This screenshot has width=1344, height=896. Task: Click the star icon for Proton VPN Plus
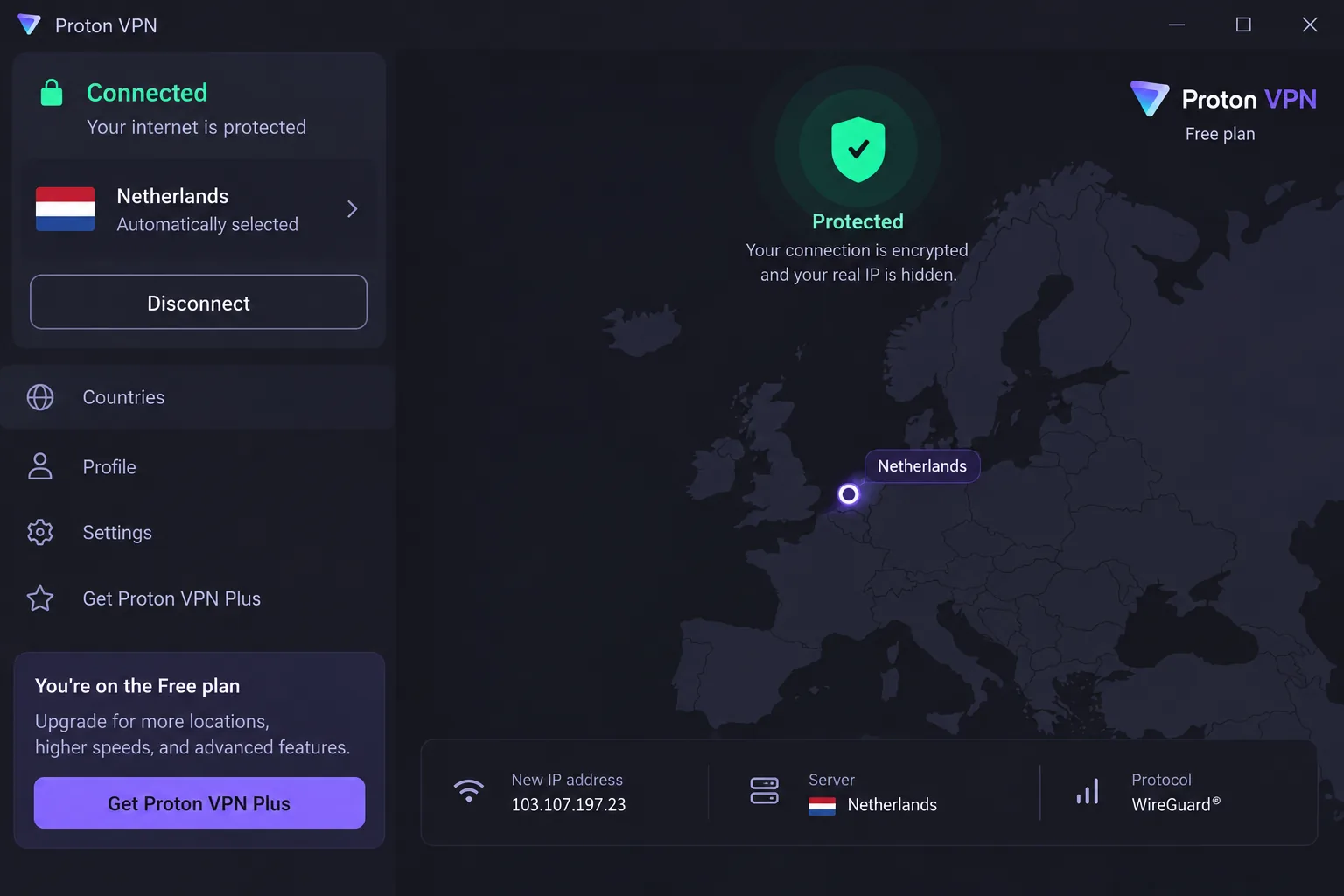(40, 598)
